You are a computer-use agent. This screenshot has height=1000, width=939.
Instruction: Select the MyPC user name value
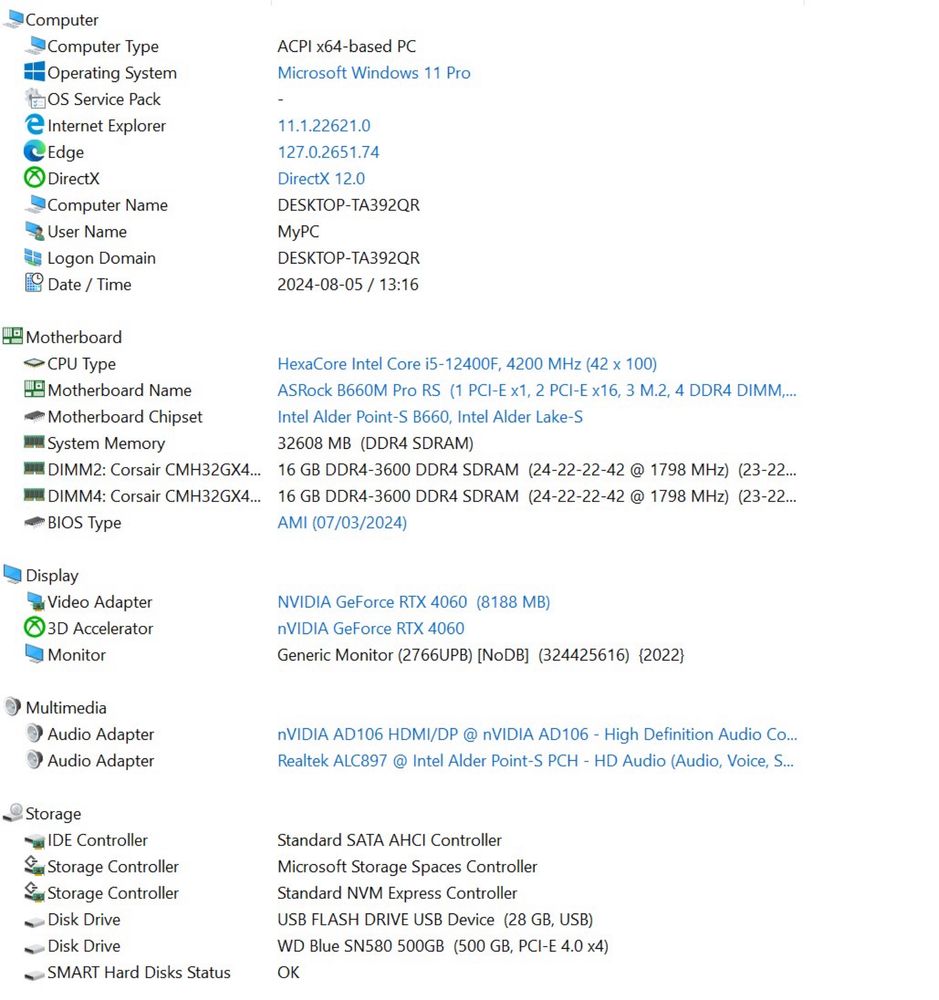(298, 232)
